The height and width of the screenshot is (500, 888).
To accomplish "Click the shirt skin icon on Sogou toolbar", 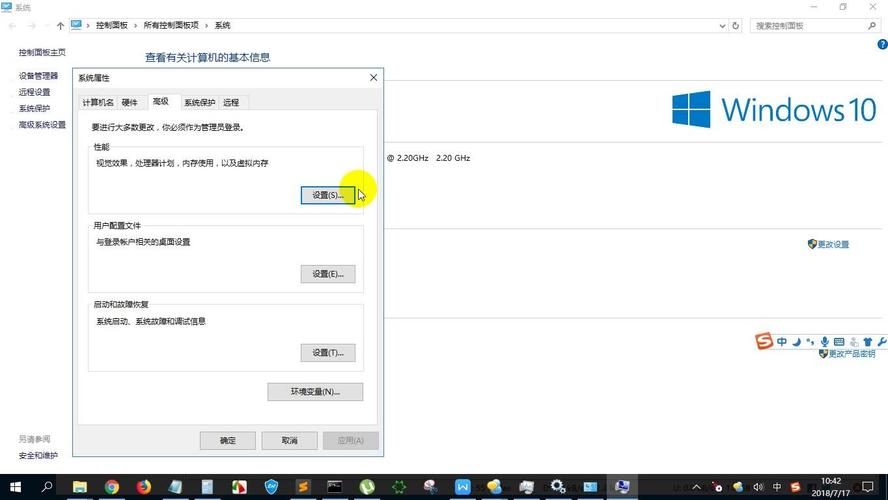I will (868, 341).
